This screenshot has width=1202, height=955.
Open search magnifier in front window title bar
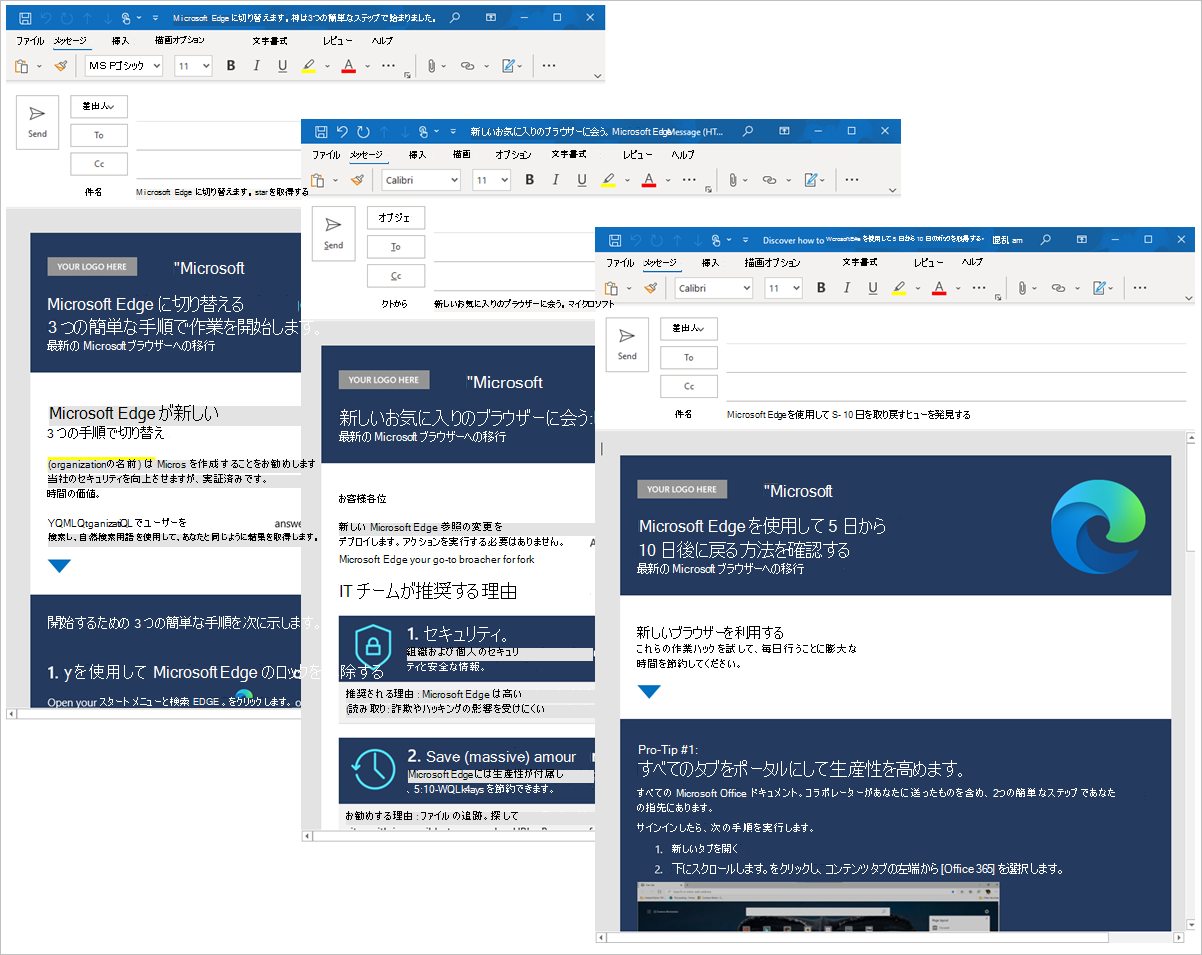[1046, 240]
